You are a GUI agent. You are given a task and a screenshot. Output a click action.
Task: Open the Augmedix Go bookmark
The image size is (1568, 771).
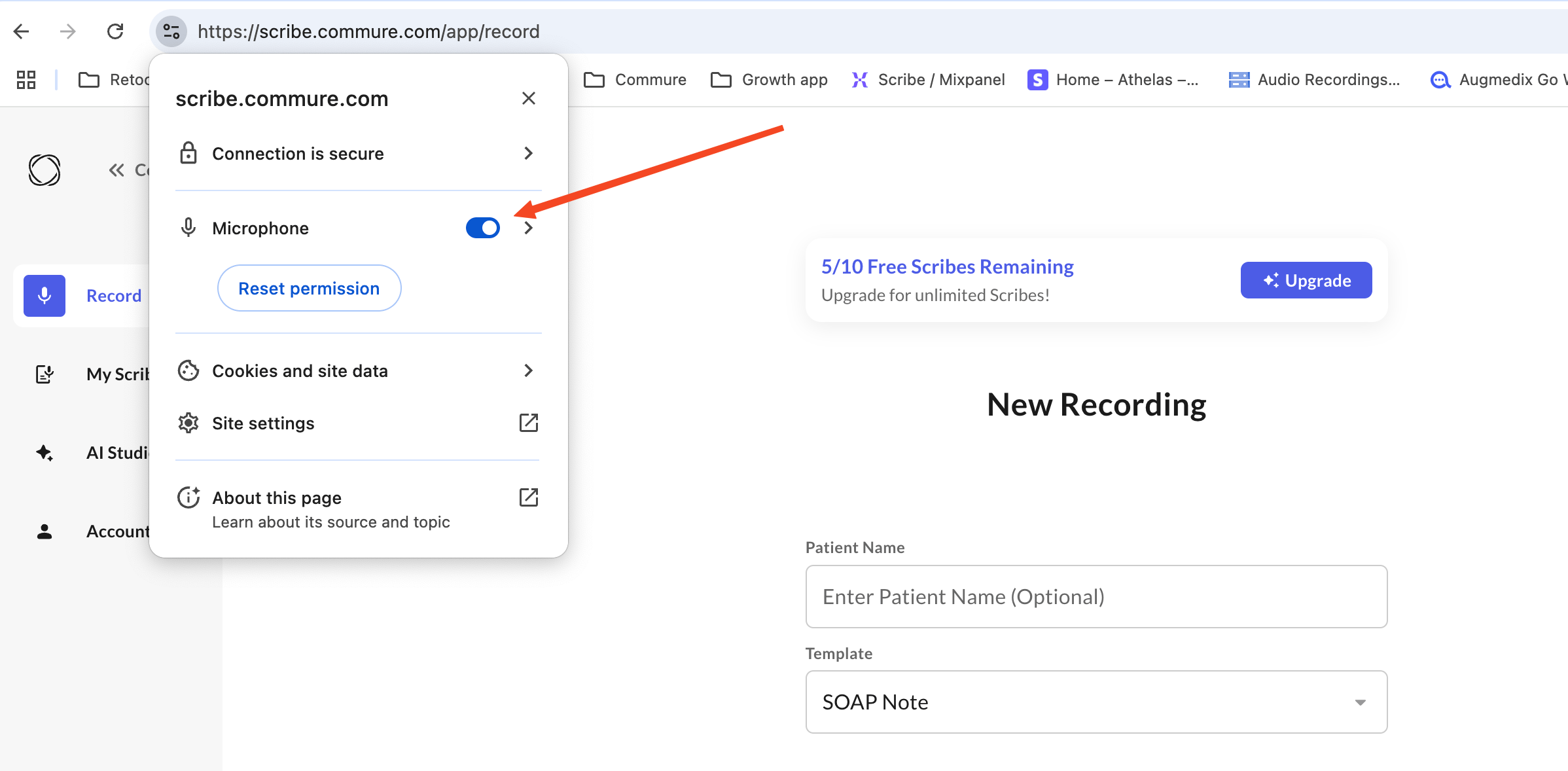pyautogui.click(x=1499, y=80)
